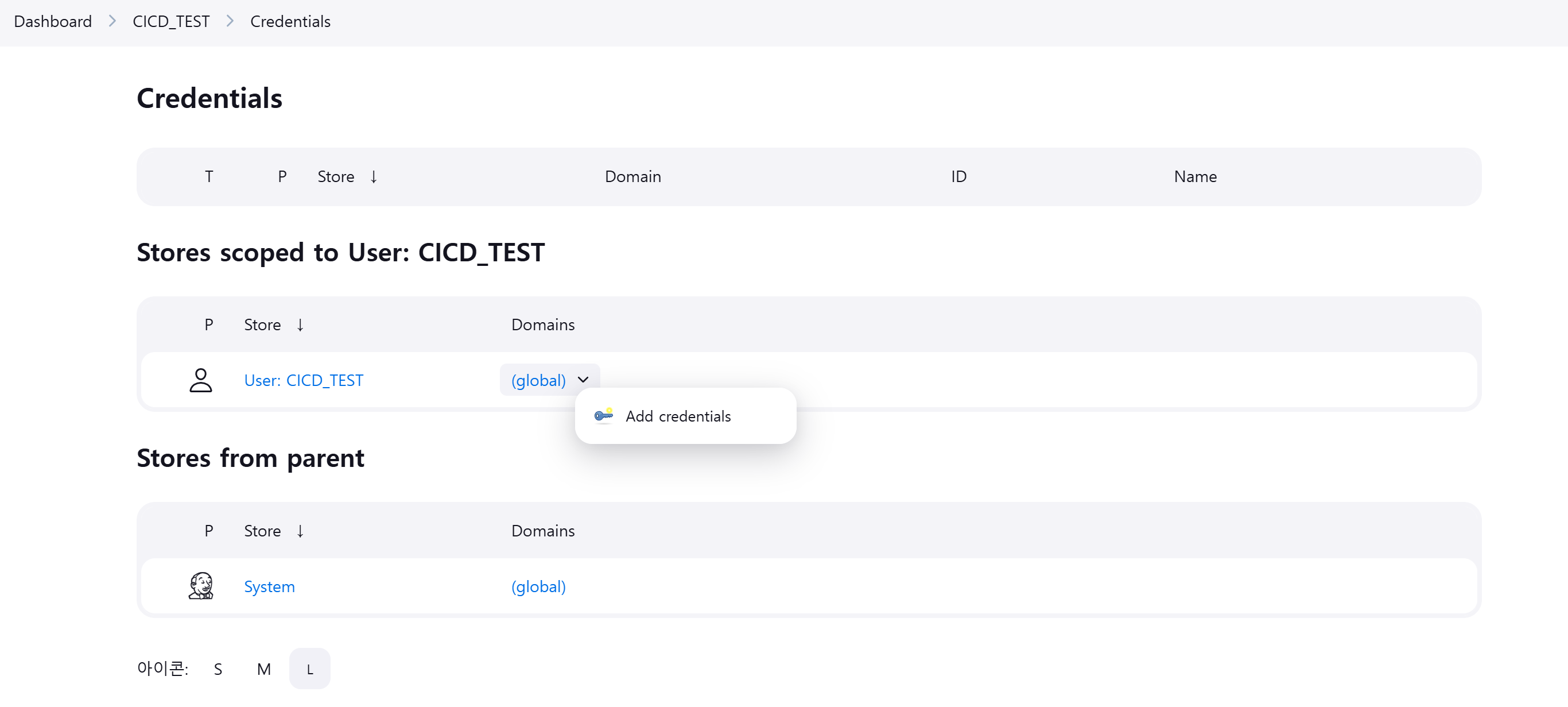Open (global) domain of System store

538,586
